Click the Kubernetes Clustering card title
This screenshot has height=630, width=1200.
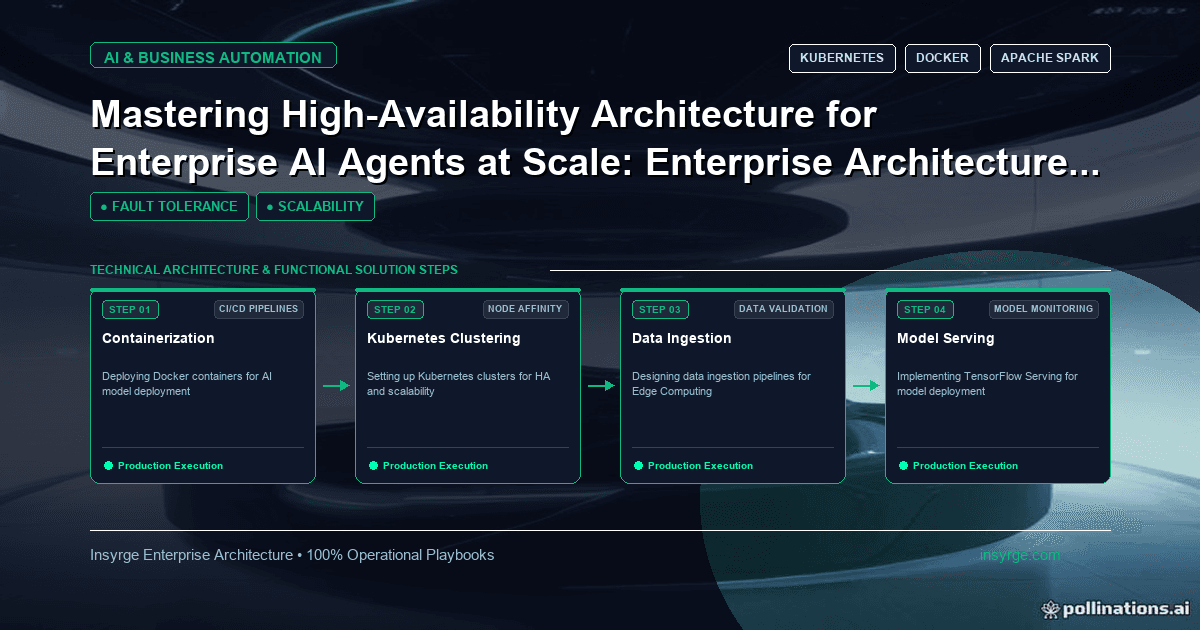coord(444,338)
